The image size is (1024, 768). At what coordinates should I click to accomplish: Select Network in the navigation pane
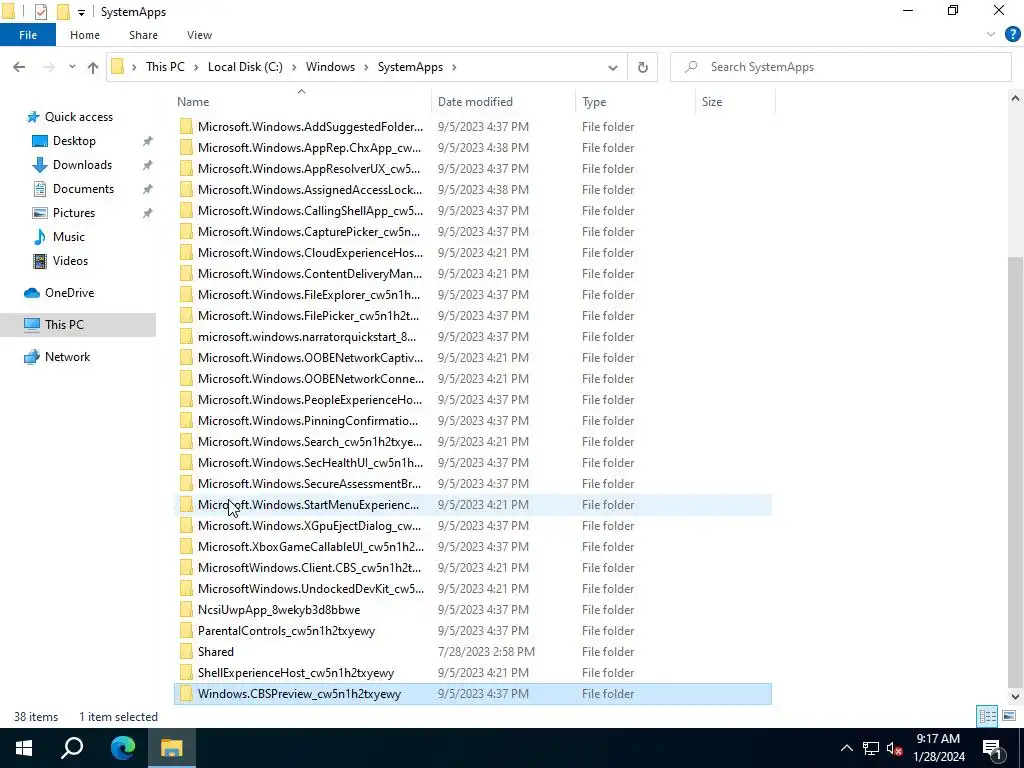point(67,357)
